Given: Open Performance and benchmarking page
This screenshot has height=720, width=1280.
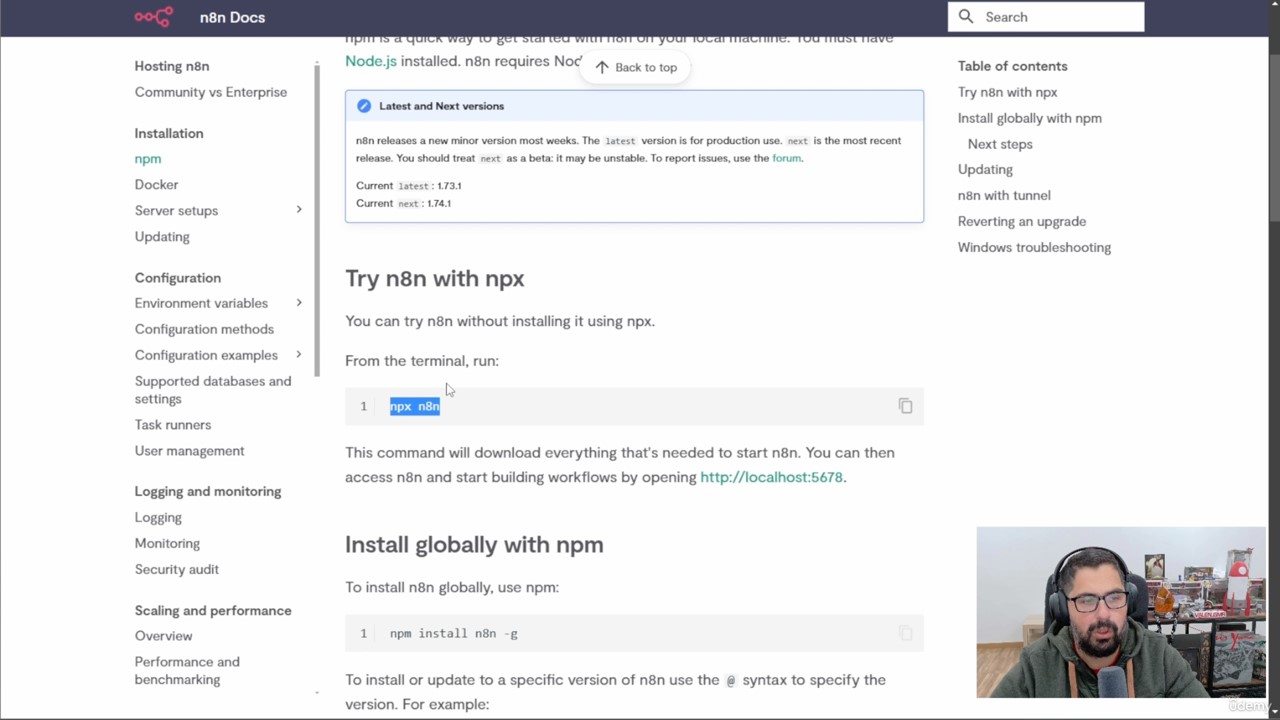Looking at the screenshot, I should pos(187,671).
